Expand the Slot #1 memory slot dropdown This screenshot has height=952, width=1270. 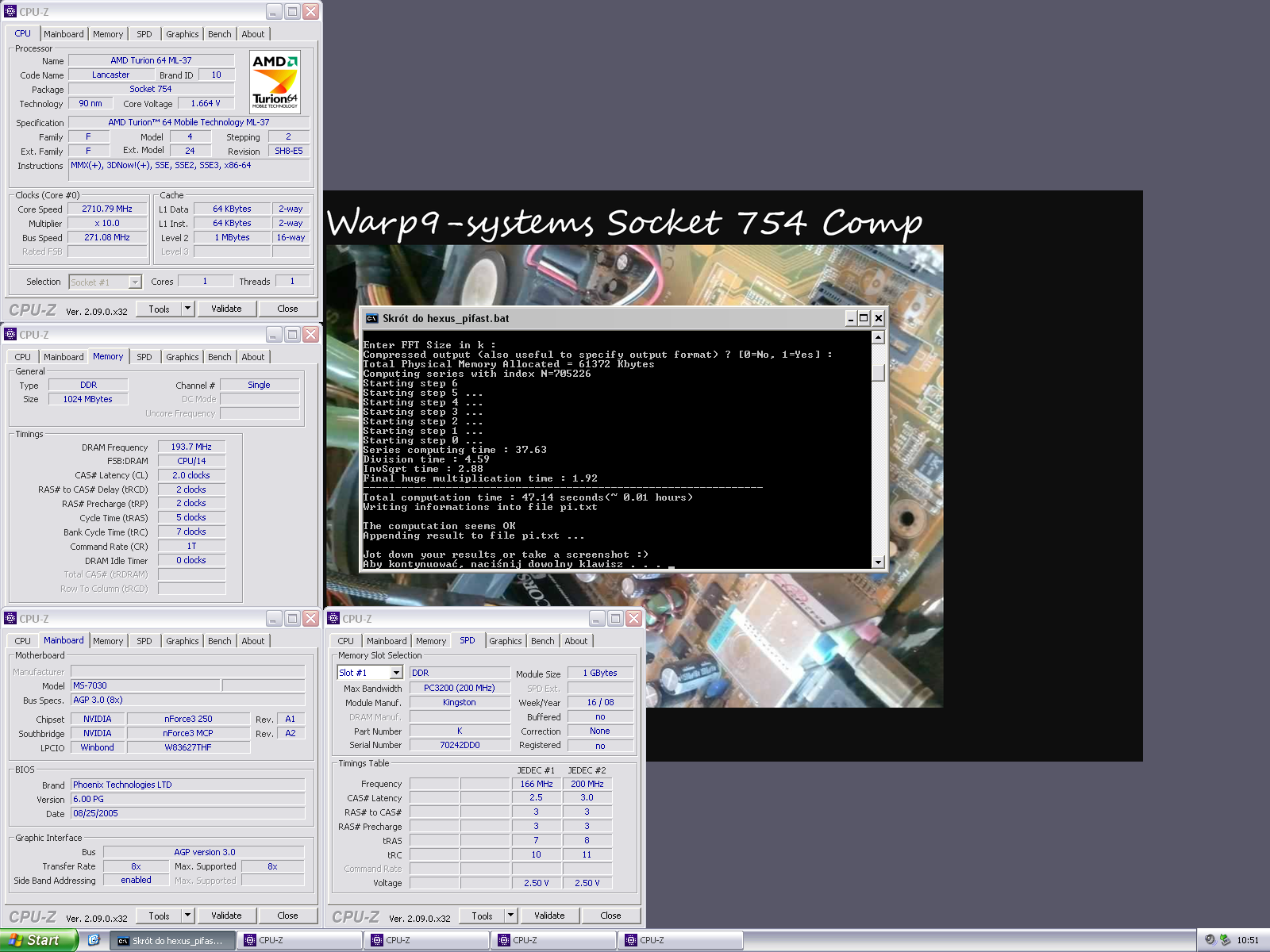coord(396,673)
